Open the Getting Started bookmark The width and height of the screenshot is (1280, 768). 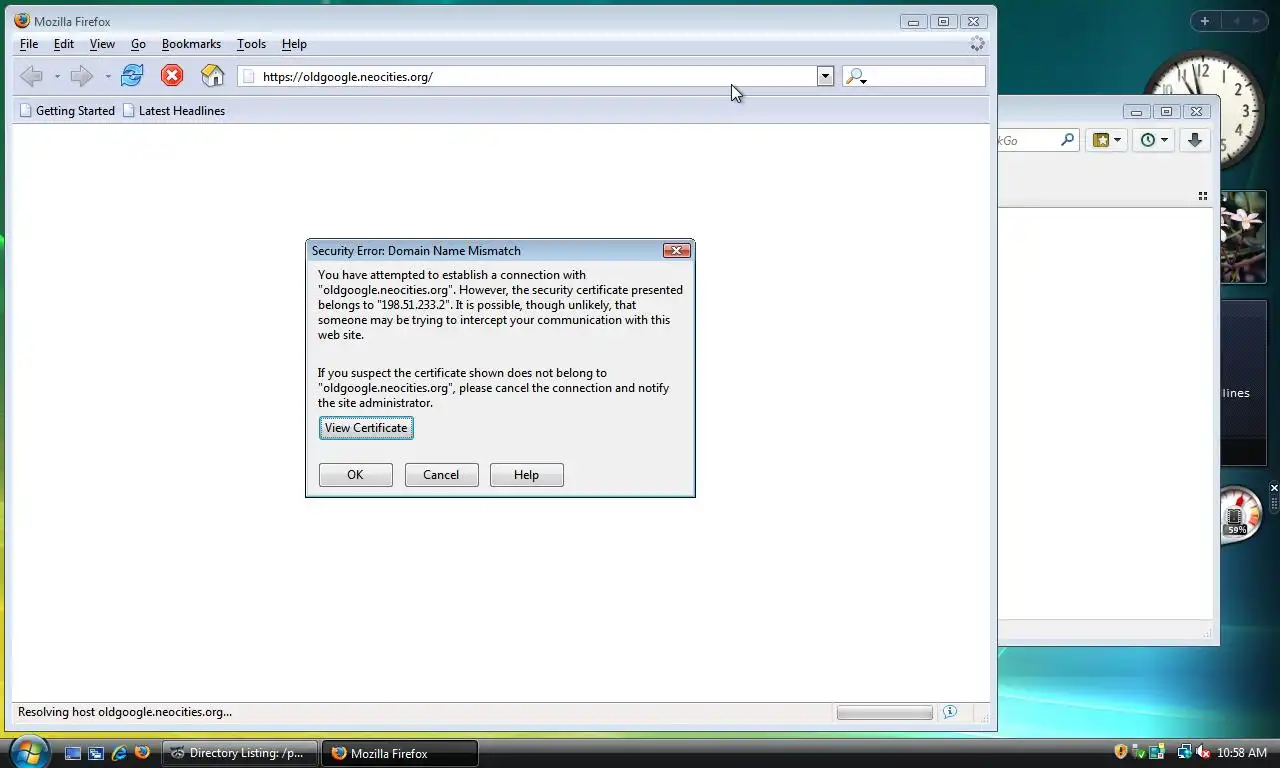click(x=67, y=111)
